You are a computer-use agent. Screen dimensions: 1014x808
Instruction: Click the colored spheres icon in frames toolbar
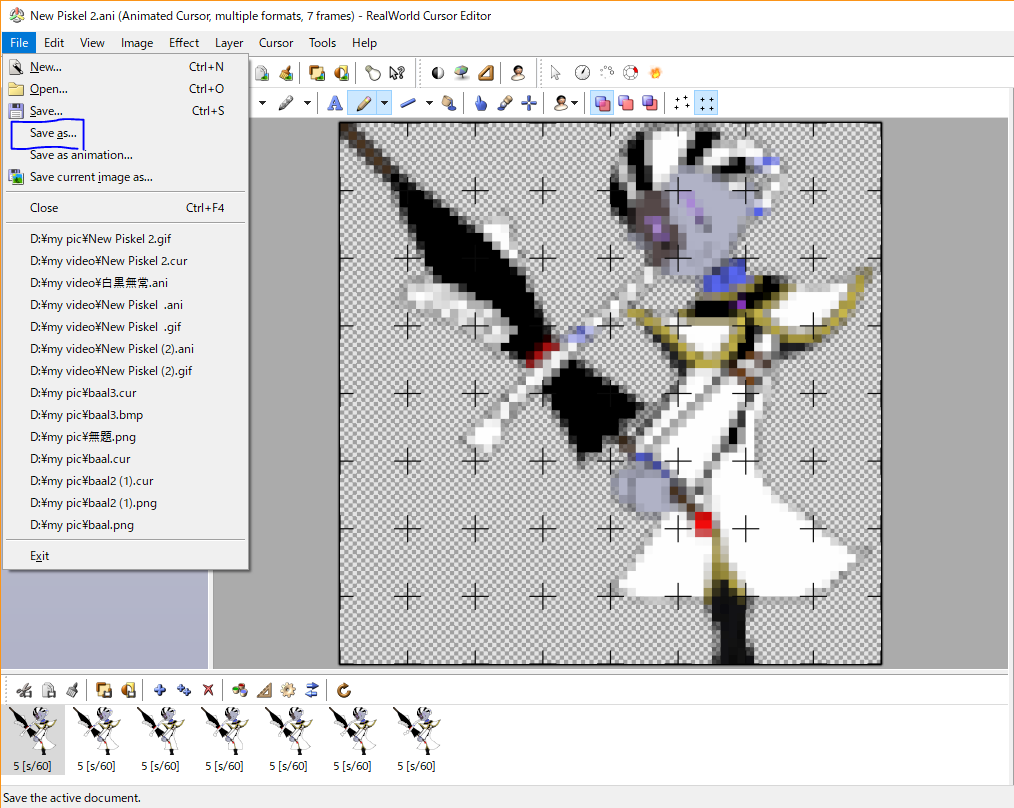[239, 690]
